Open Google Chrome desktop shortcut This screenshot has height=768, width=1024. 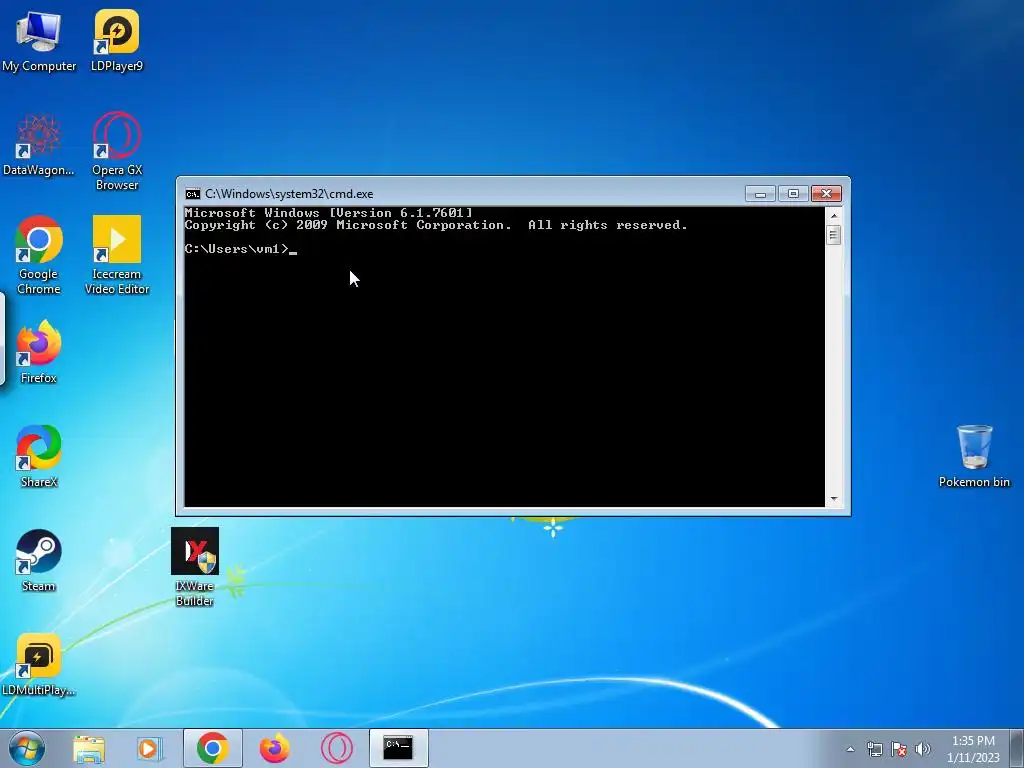pyautogui.click(x=39, y=255)
